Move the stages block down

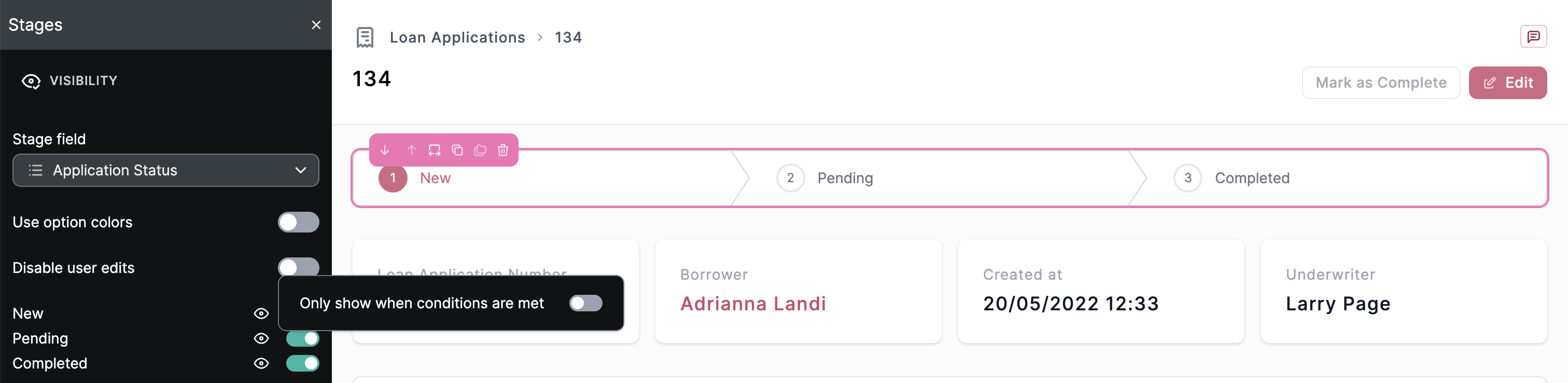[385, 150]
